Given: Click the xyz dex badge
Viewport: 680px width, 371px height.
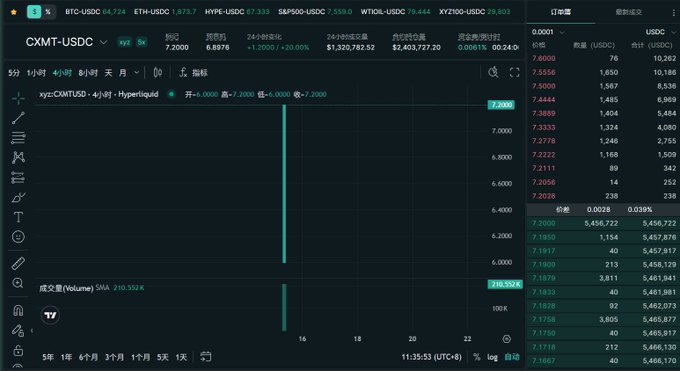Looking at the screenshot, I should pyautogui.click(x=125, y=42).
